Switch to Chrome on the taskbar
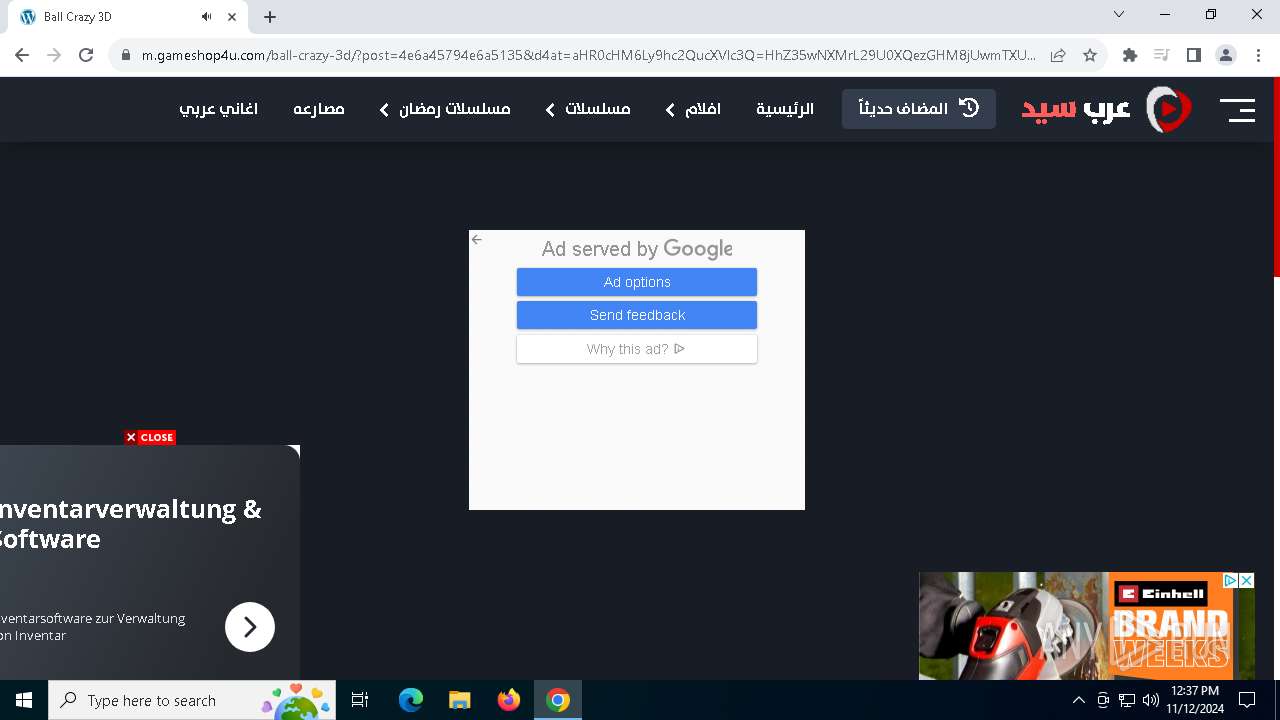Image resolution: width=1280 pixels, height=720 pixels. coord(558,700)
